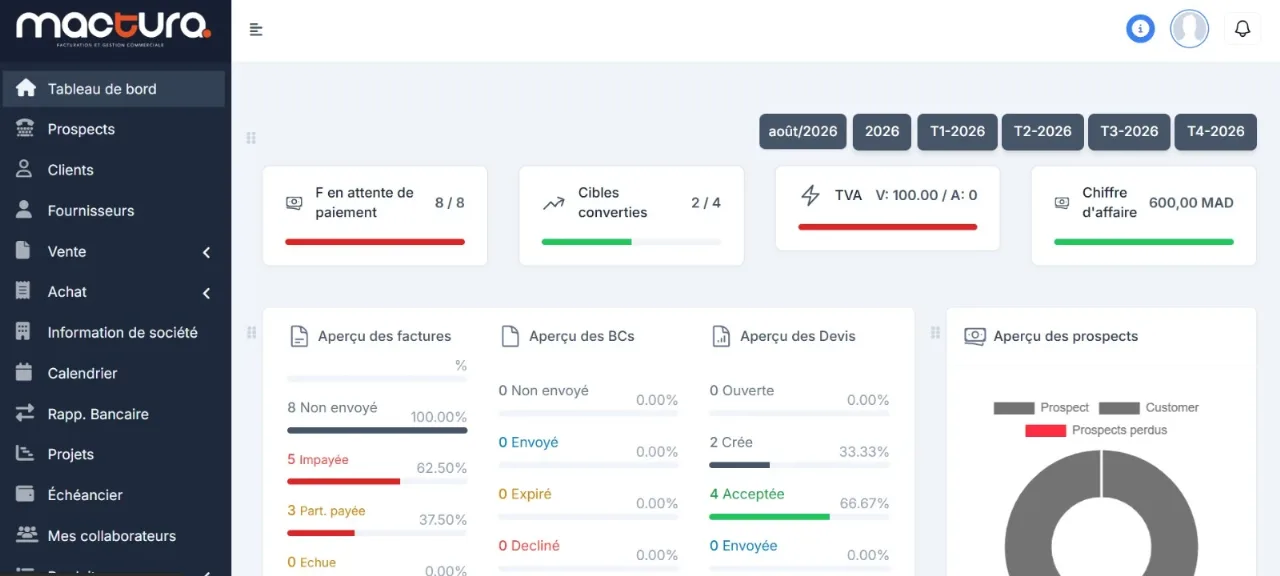Click the Rapp. Bancaire exchange arrows icon
This screenshot has height=576, width=1280.
coord(26,413)
